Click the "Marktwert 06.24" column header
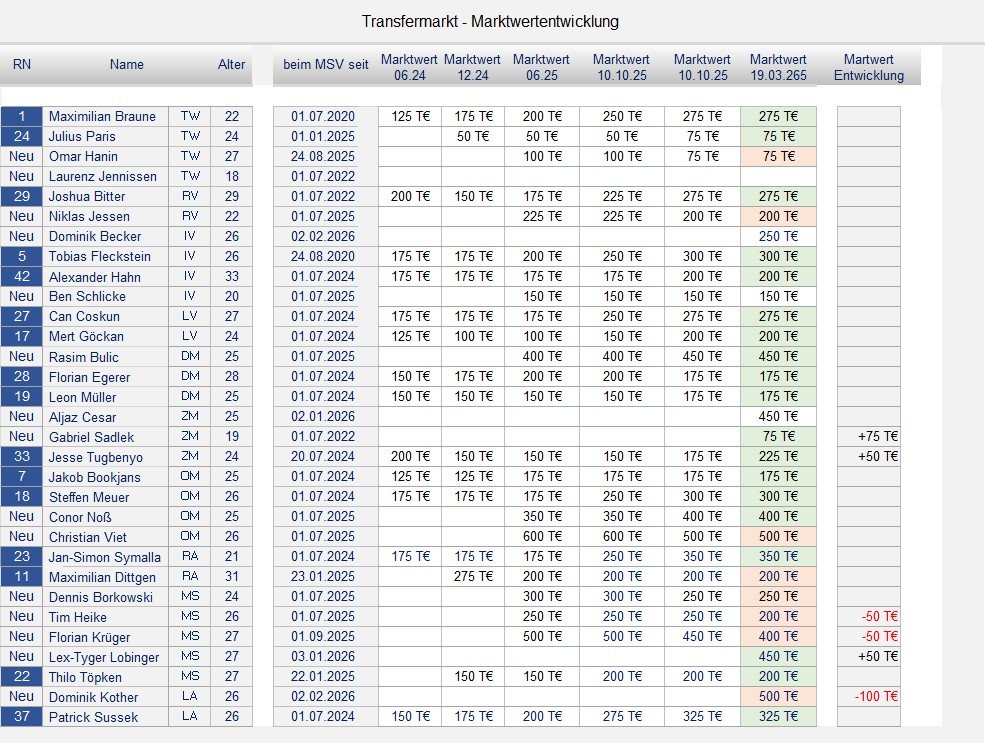This screenshot has width=986, height=743. coord(410,67)
